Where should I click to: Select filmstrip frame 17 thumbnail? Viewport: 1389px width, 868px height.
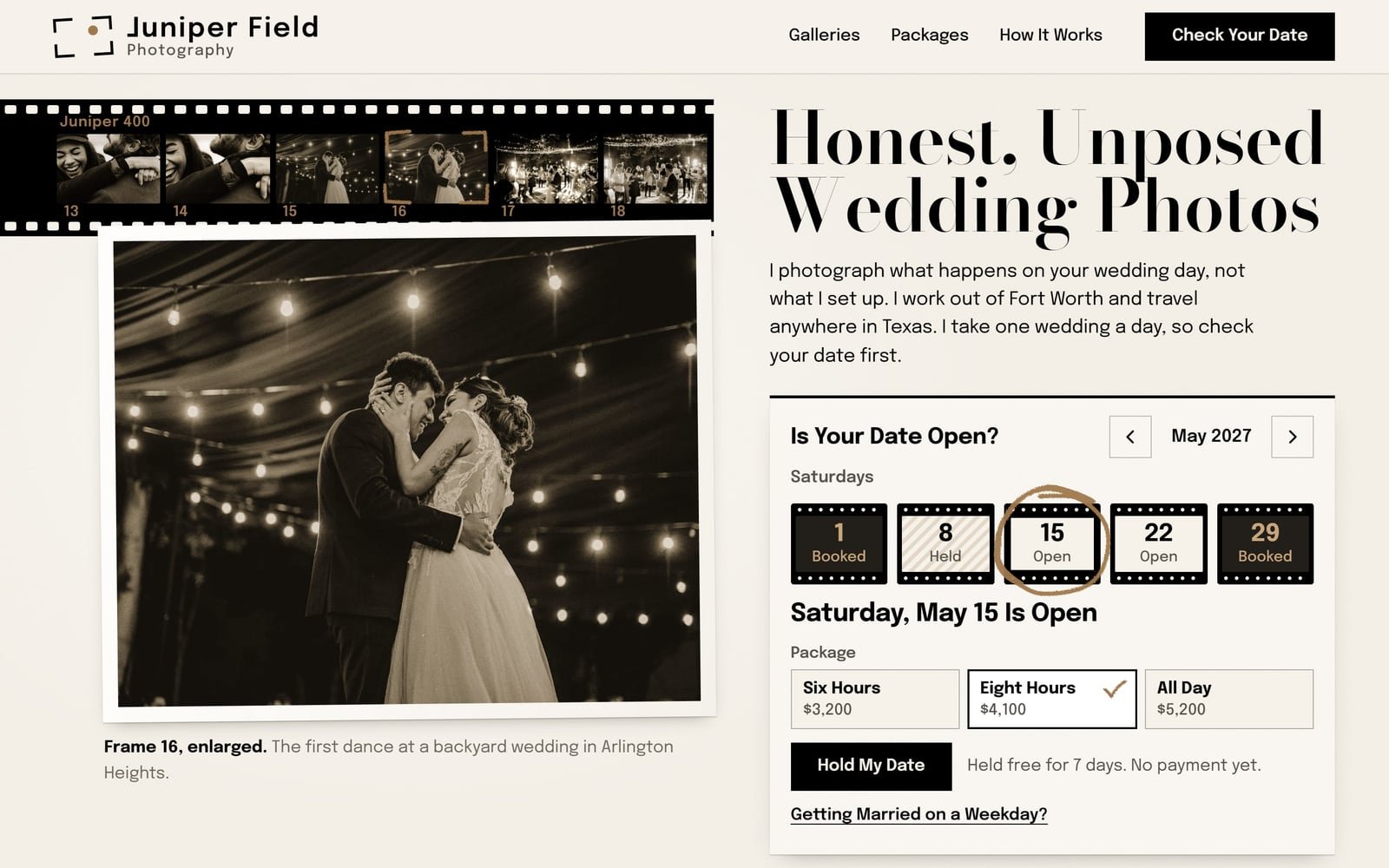coord(545,168)
